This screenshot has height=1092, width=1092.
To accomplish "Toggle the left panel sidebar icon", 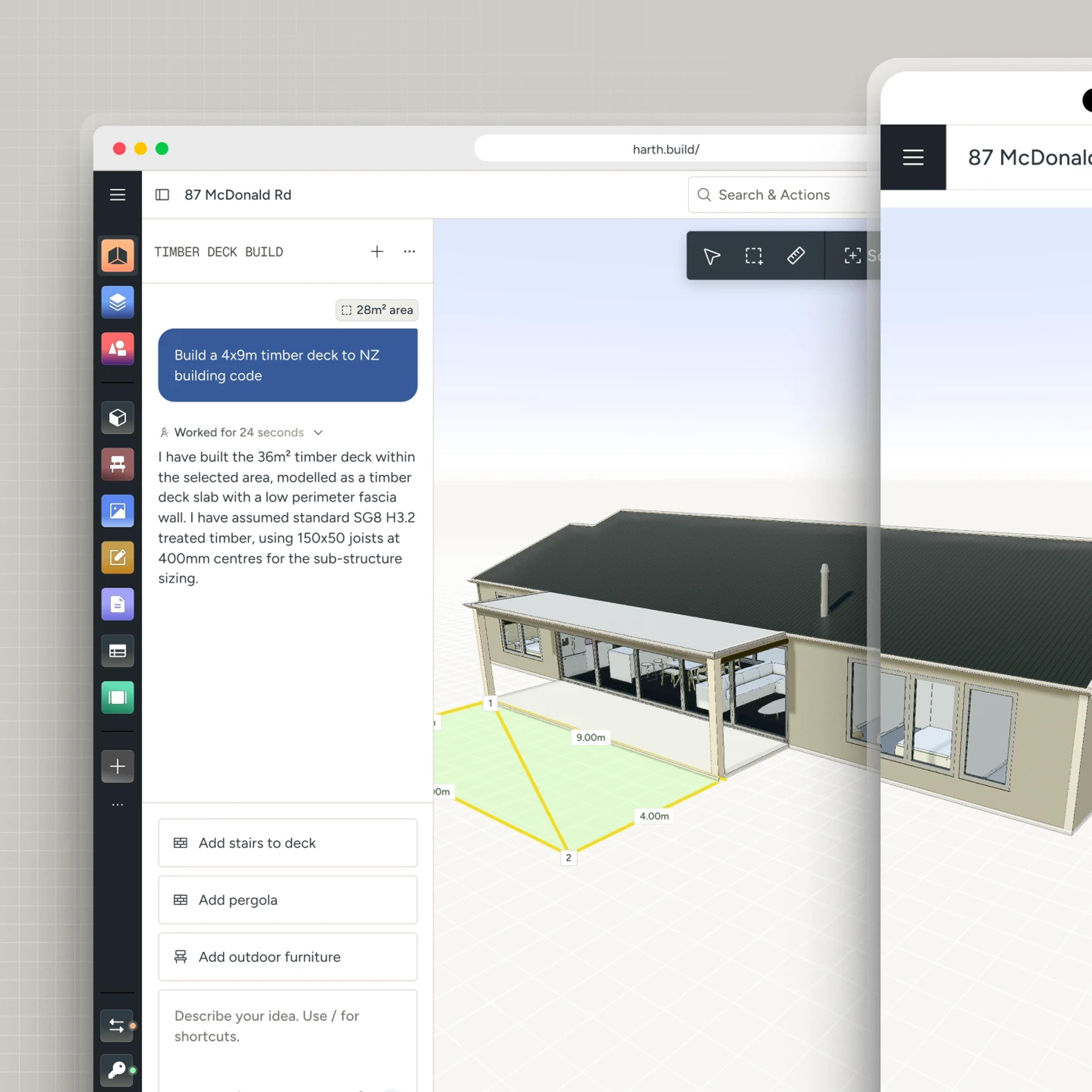I will [162, 195].
